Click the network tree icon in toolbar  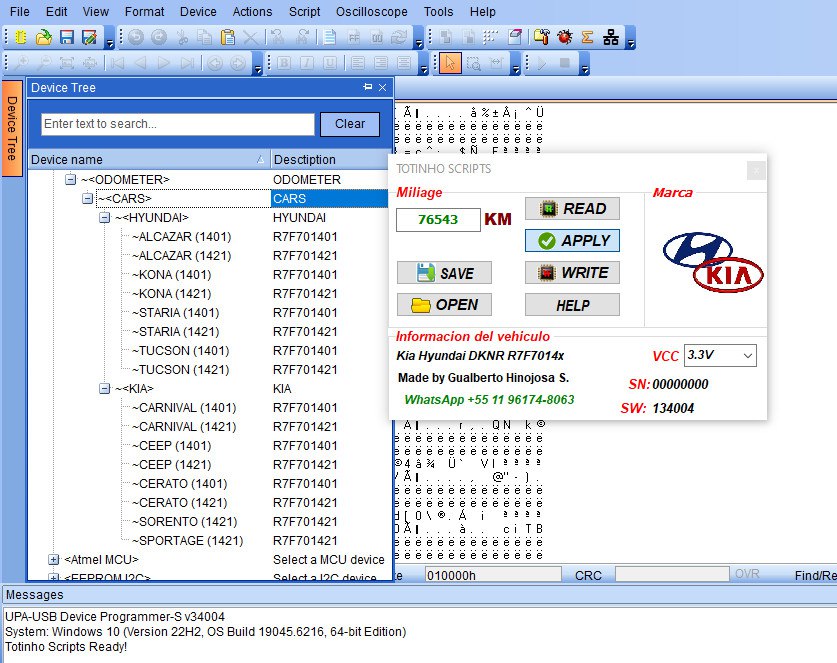[x=611, y=38]
